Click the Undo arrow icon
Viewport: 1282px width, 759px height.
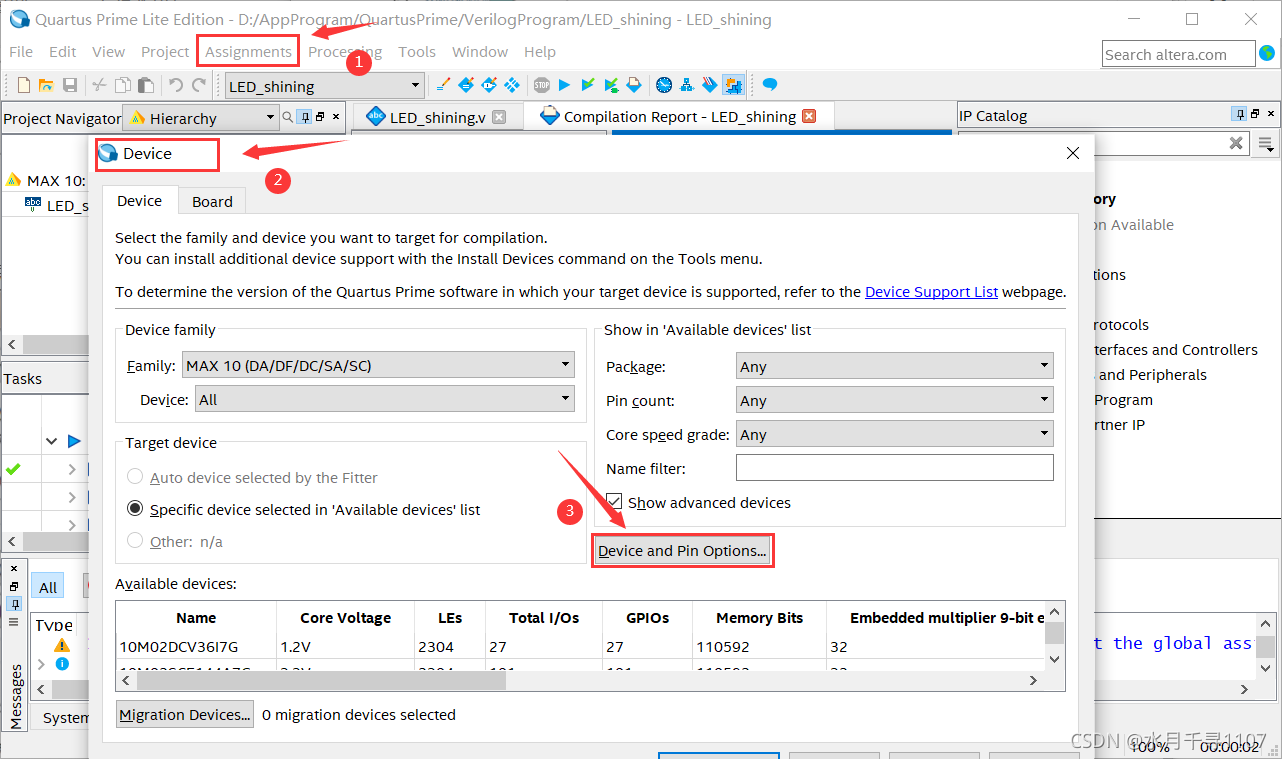(176, 86)
